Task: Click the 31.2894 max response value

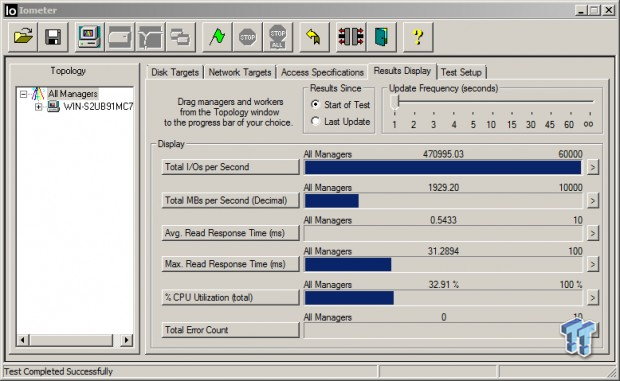Action: (x=443, y=251)
